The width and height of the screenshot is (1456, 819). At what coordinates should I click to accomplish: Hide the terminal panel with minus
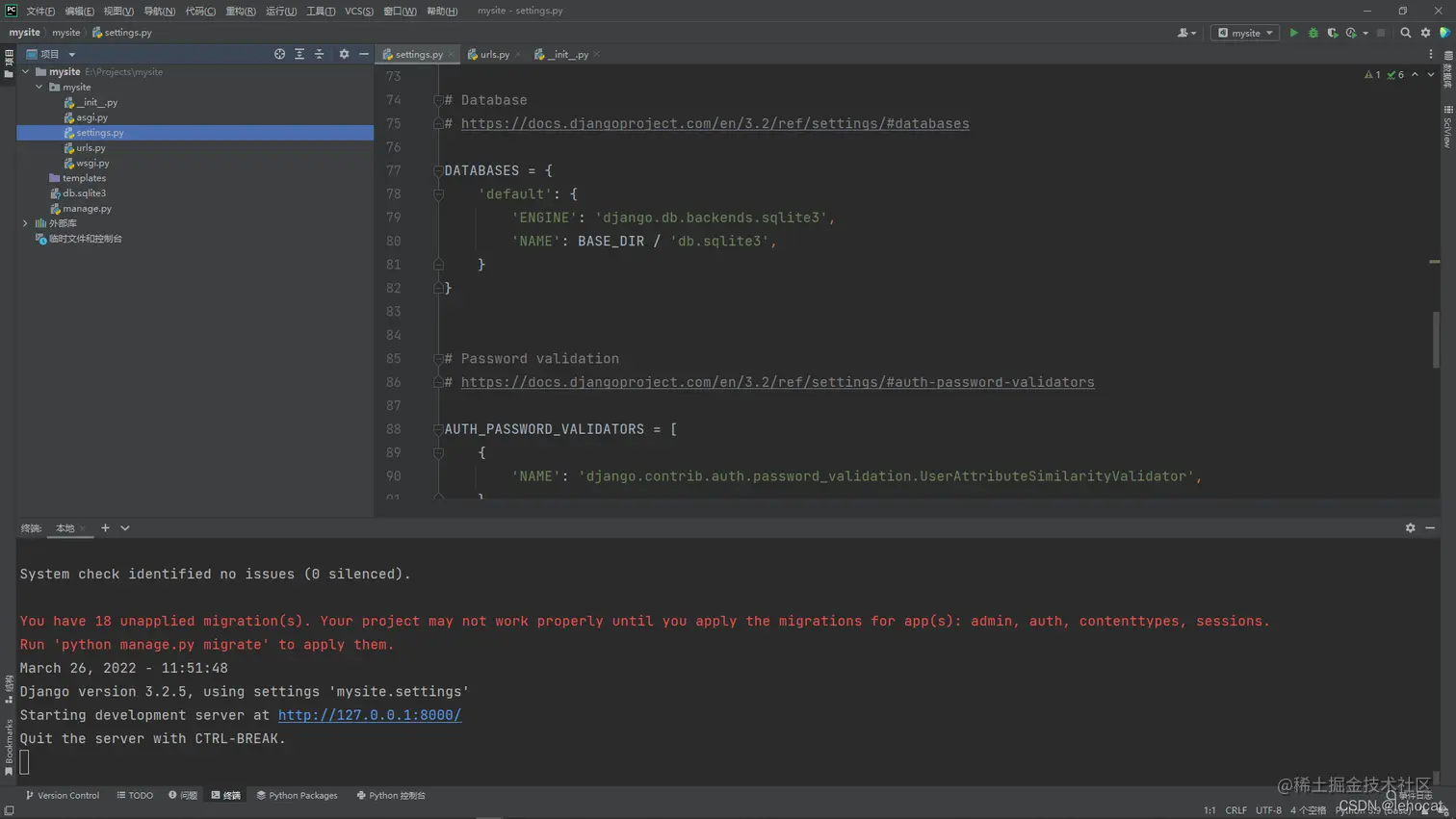coord(1430,528)
